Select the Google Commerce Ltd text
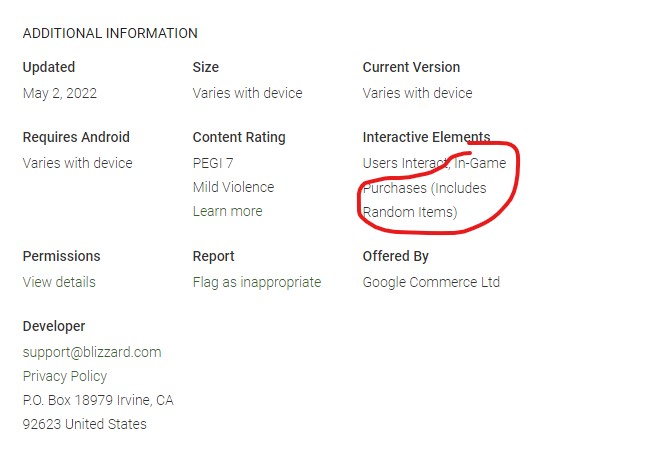Image resolution: width=650 pixels, height=470 pixels. (431, 282)
